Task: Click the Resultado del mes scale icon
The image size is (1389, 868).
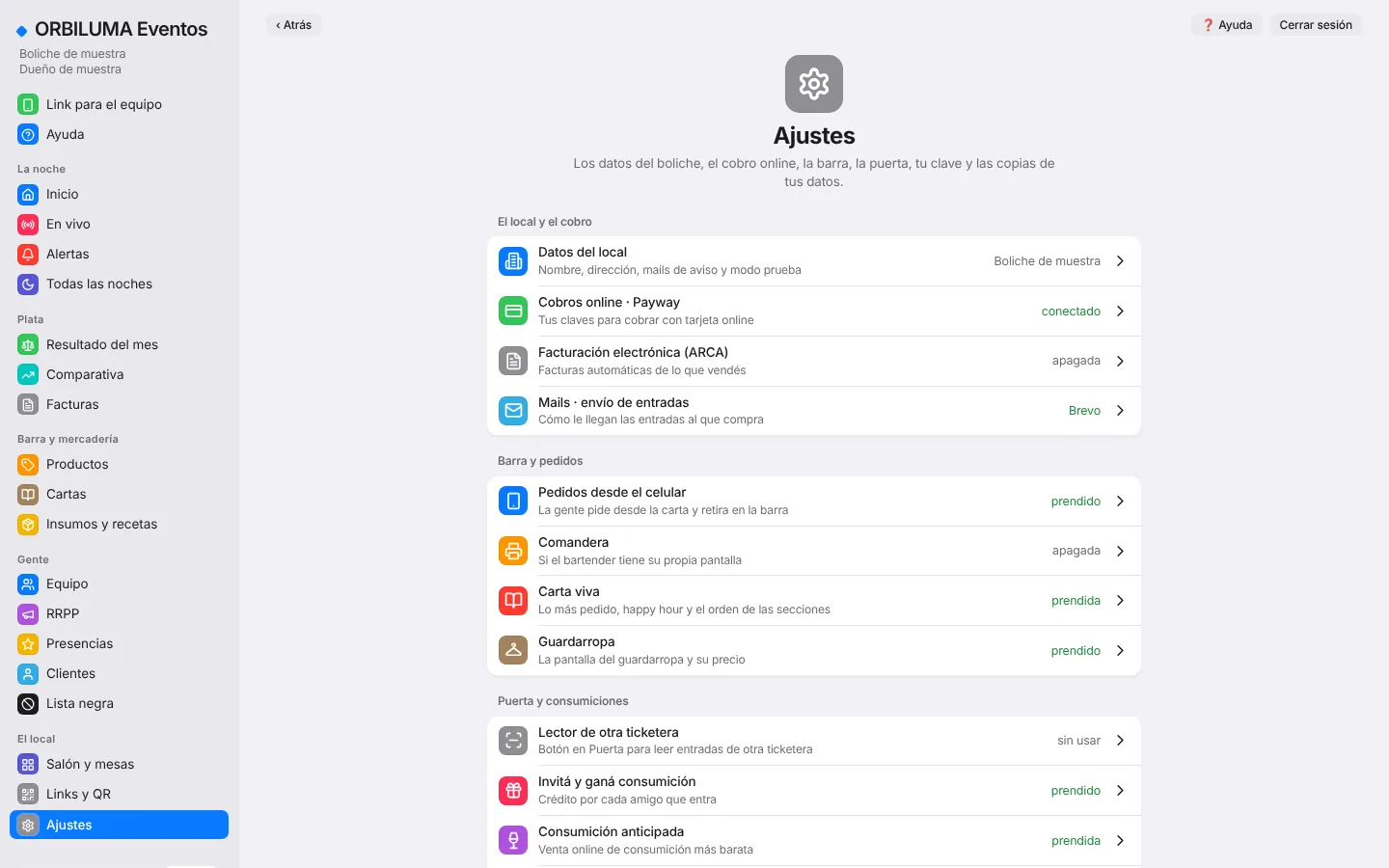Action: pos(28,344)
